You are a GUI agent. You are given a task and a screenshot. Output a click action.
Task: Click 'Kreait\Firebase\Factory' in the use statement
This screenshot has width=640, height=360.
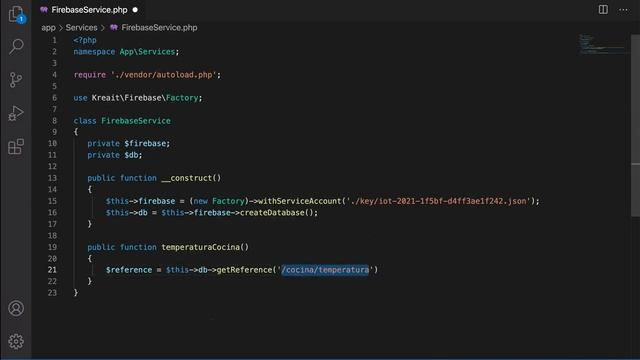[145, 98]
